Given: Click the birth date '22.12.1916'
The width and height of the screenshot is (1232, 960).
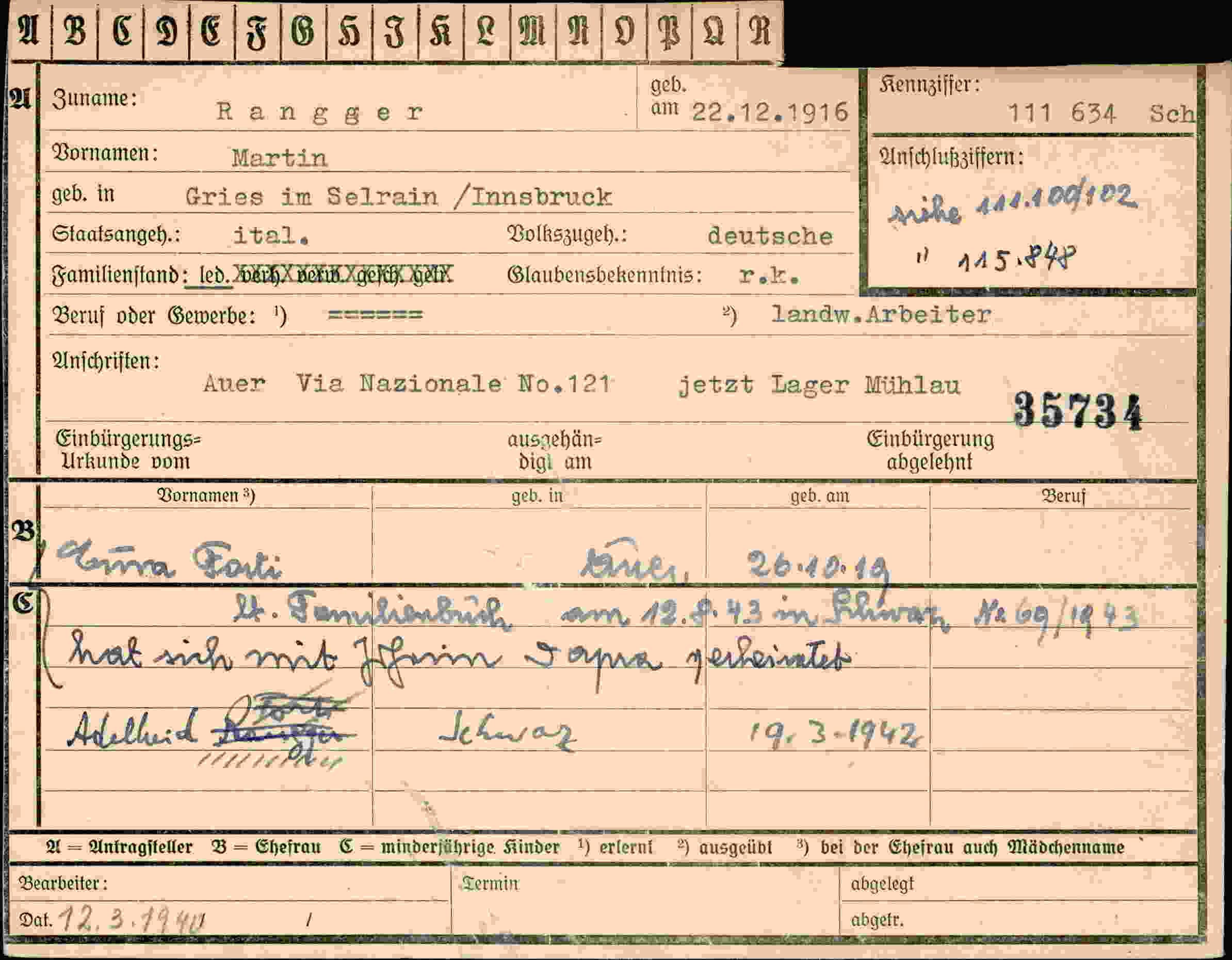Looking at the screenshot, I should tap(770, 113).
